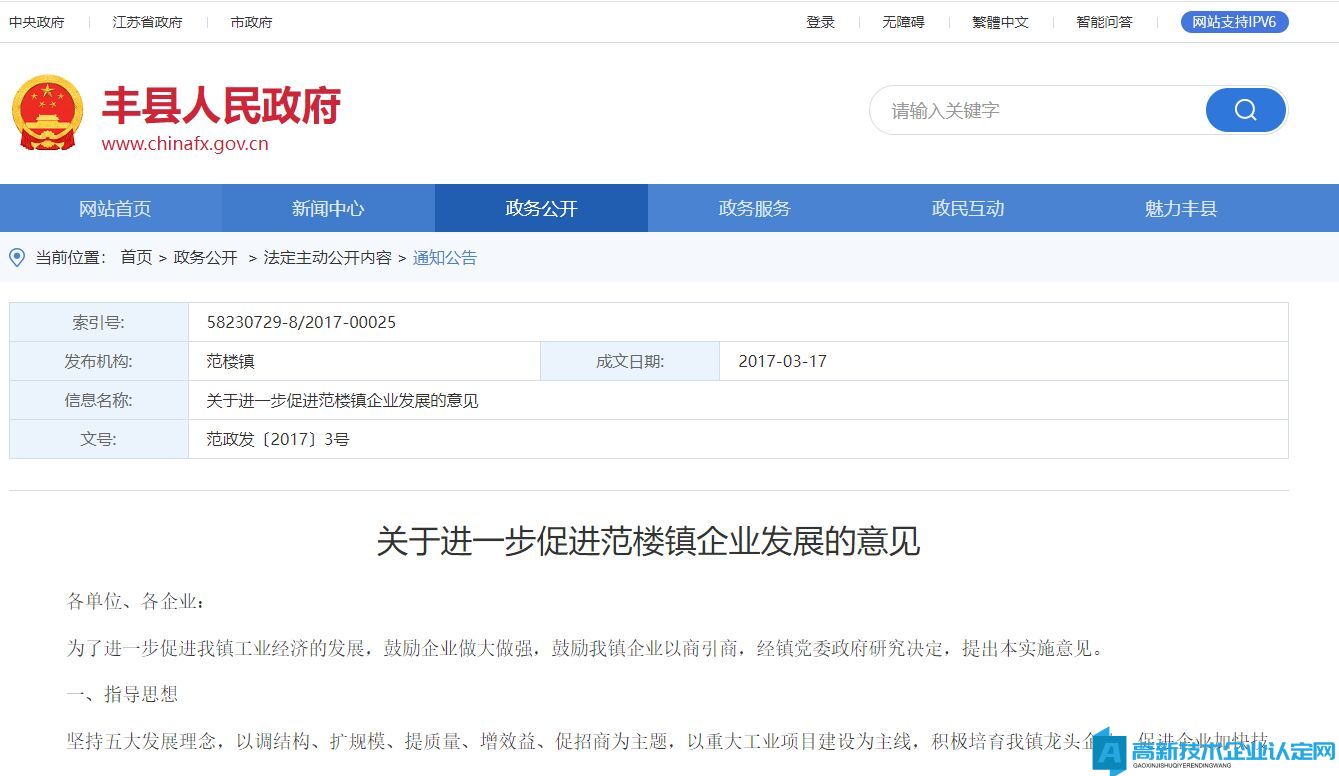Click the blue magnifier search button
This screenshot has height=776, width=1339.
tap(1245, 110)
